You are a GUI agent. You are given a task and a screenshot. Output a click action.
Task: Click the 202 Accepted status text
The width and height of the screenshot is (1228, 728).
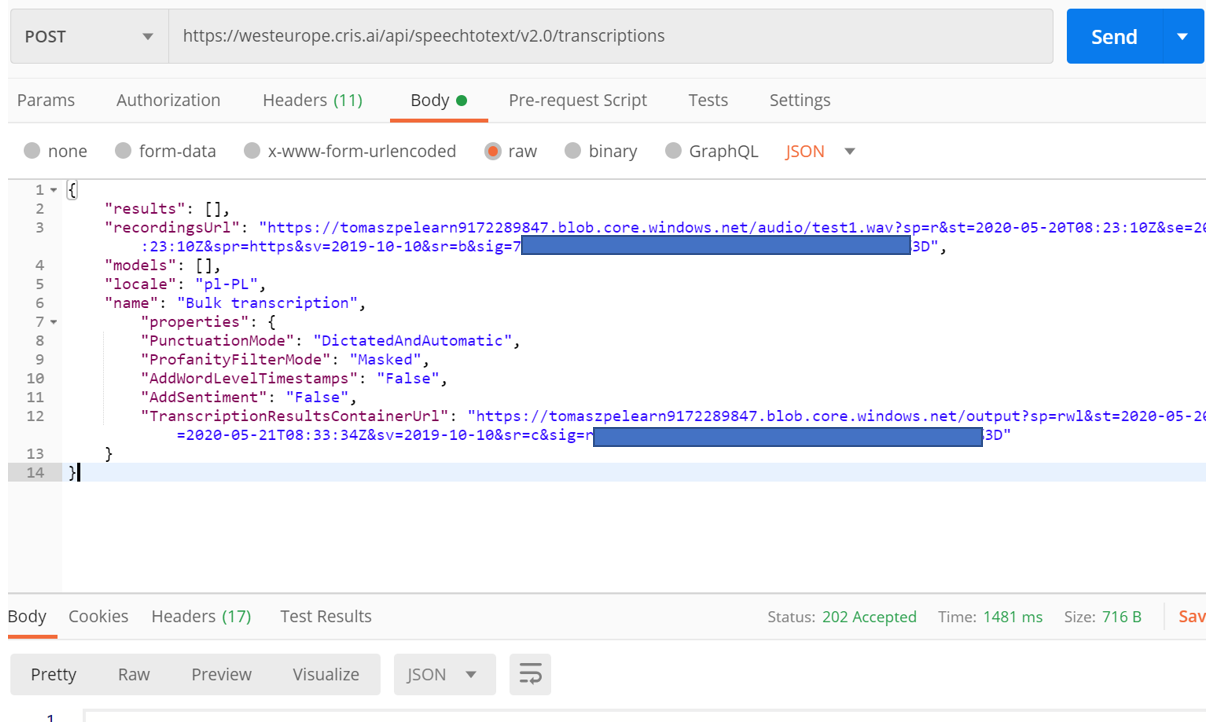[869, 617]
